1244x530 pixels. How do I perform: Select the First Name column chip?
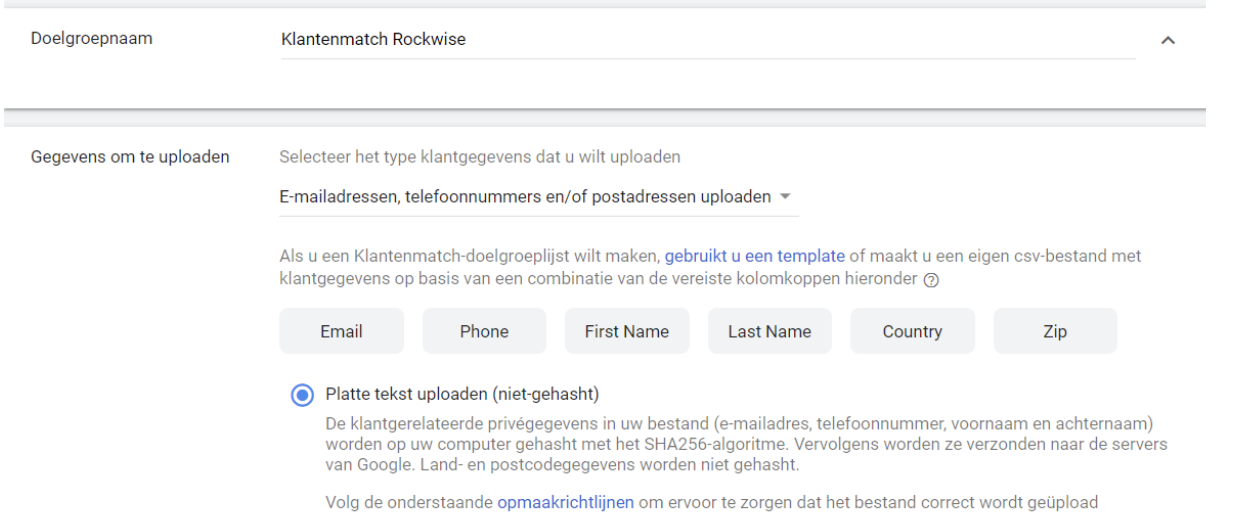627,331
